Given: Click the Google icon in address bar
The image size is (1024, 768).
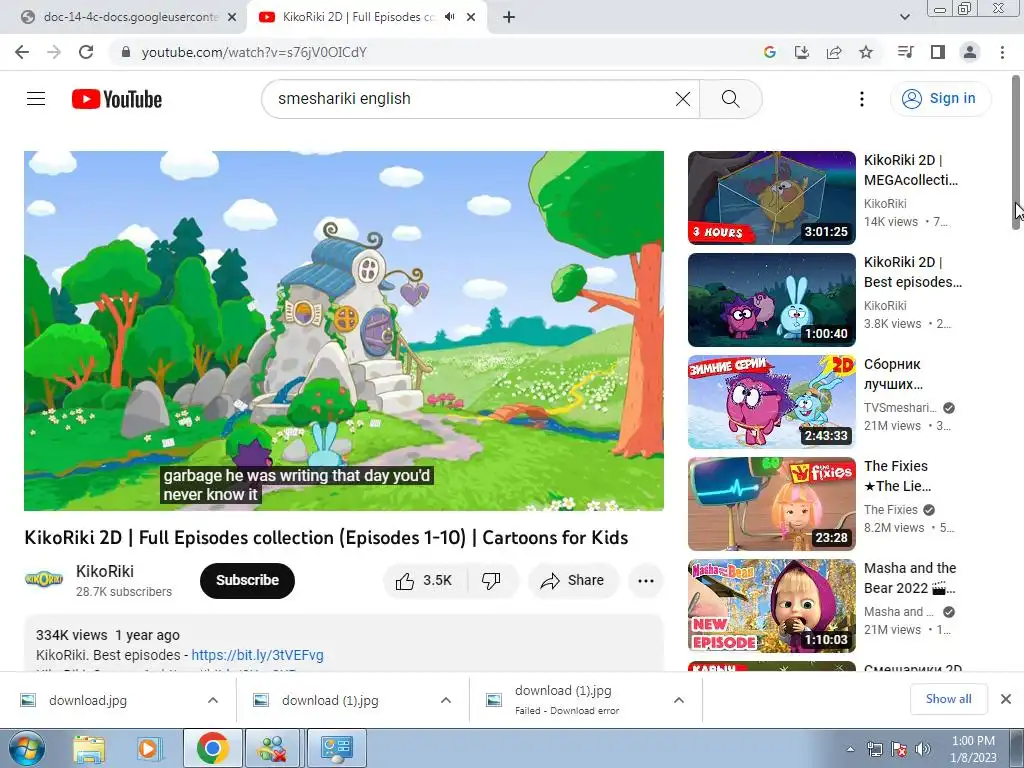Looking at the screenshot, I should coord(770,52).
